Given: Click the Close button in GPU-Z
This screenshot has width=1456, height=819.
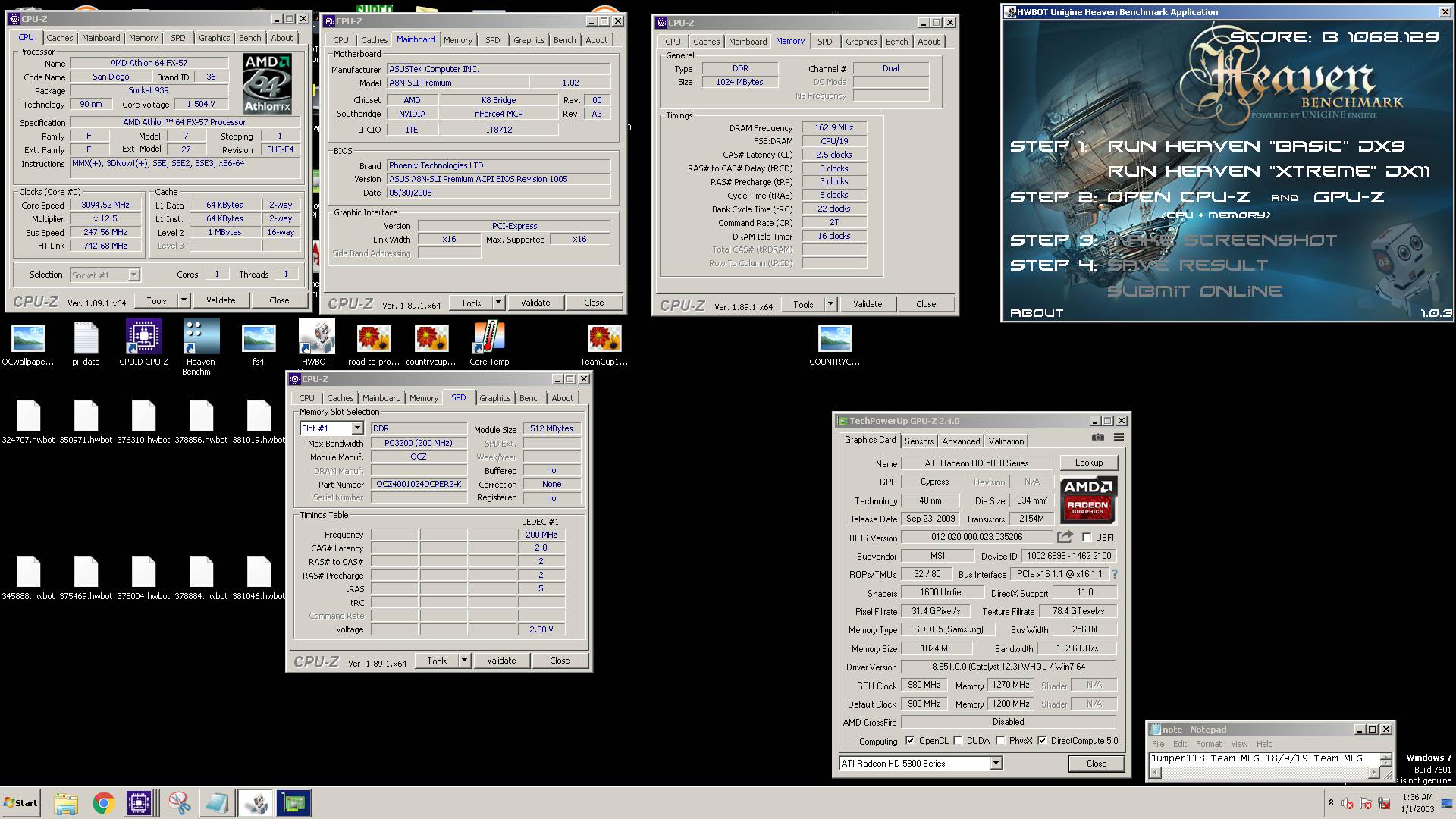Looking at the screenshot, I should 1096,764.
